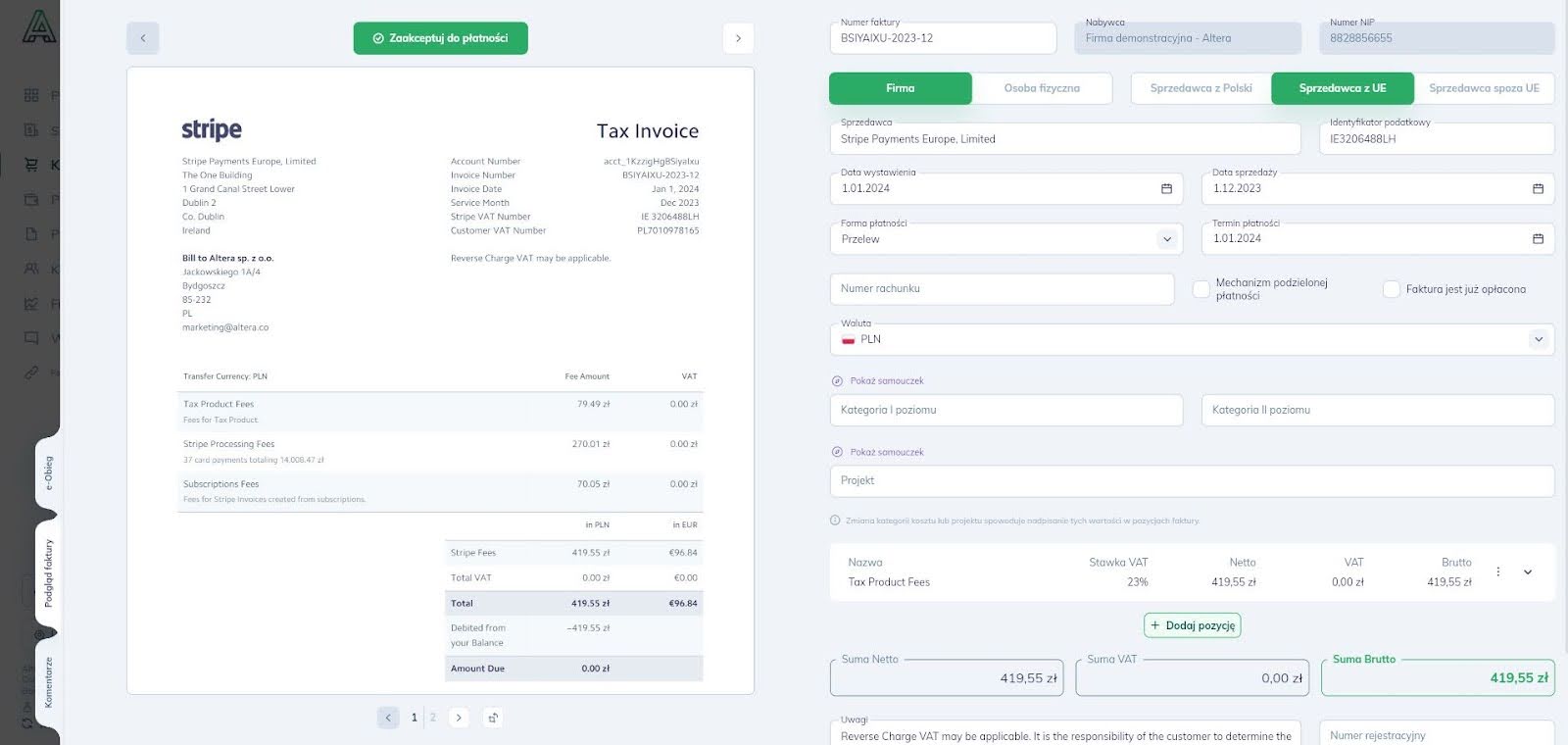1568x745 pixels.
Task: Click the Numer rejestracyjny field
Action: click(x=1437, y=733)
